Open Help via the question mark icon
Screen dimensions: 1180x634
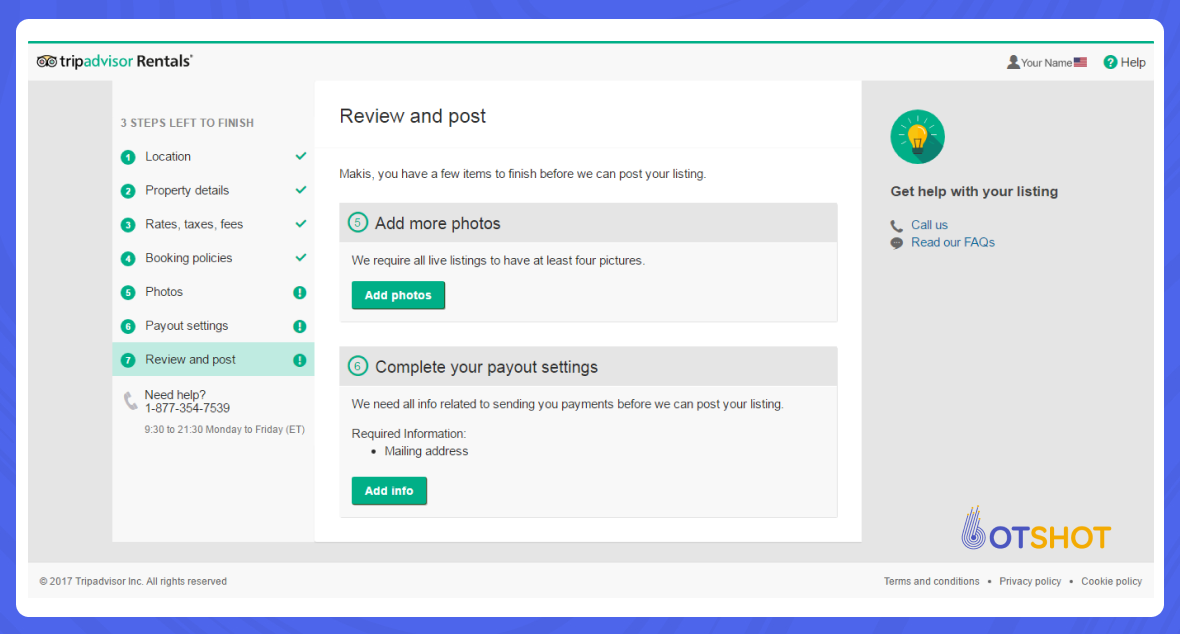[1110, 62]
